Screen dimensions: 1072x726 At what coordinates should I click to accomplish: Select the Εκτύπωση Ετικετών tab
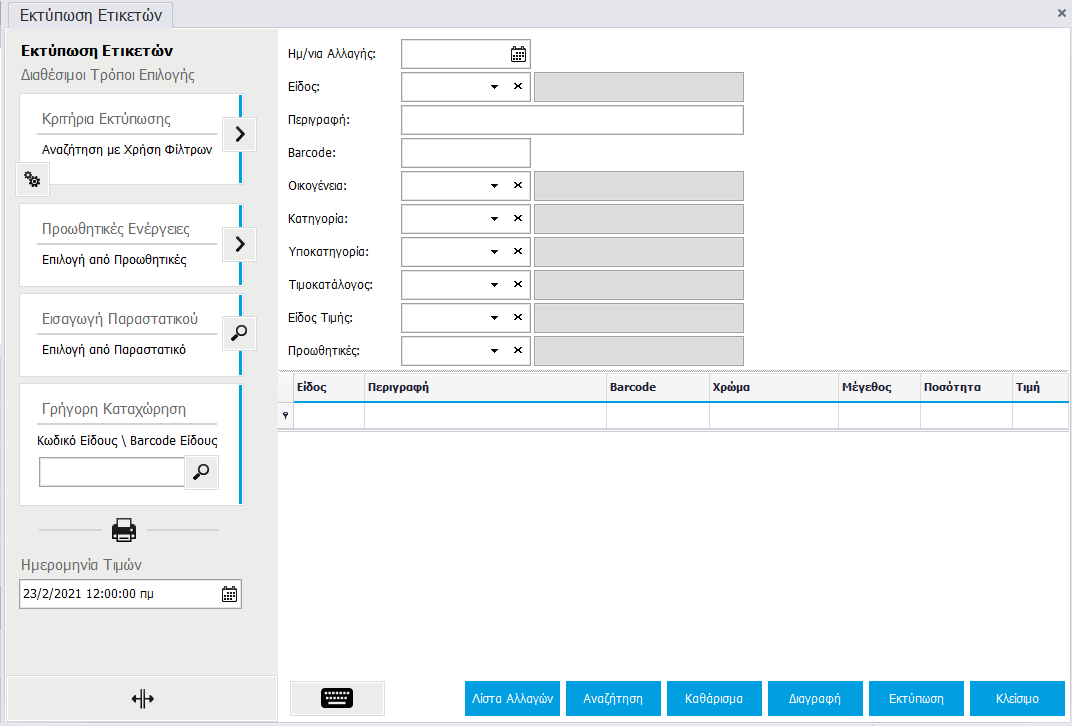(90, 15)
